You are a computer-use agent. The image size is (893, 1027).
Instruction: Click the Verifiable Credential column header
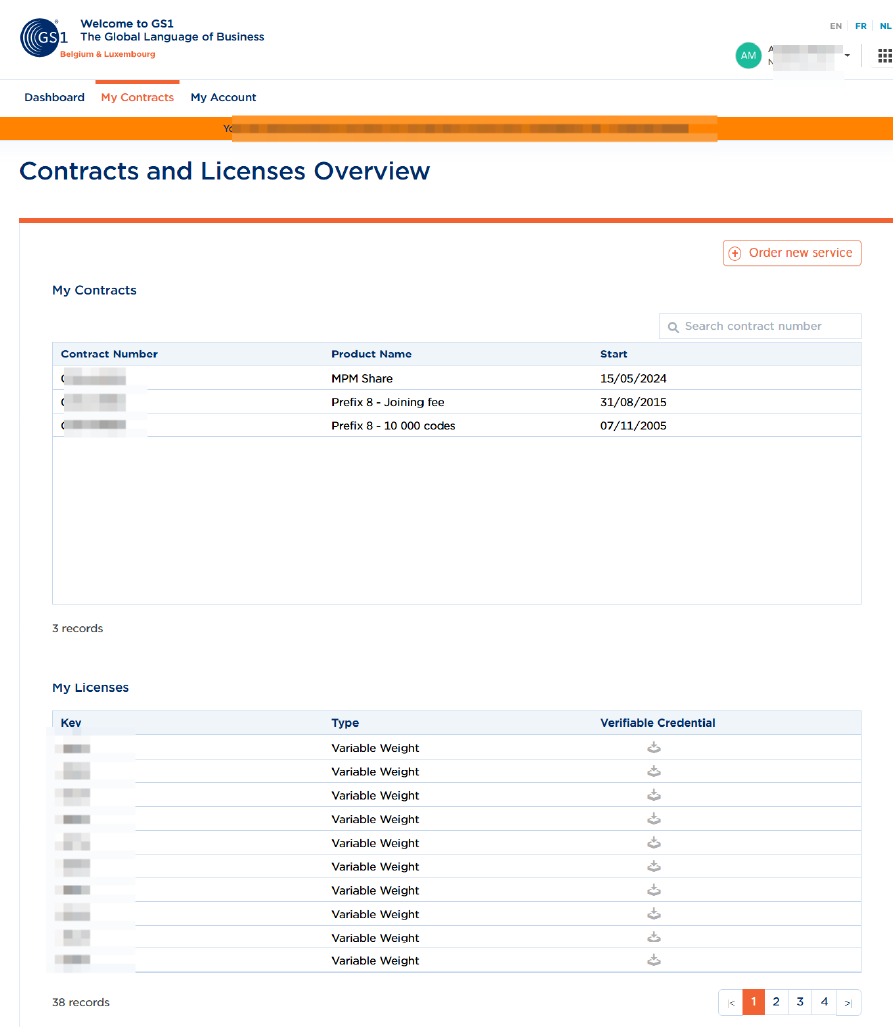pyautogui.click(x=658, y=723)
